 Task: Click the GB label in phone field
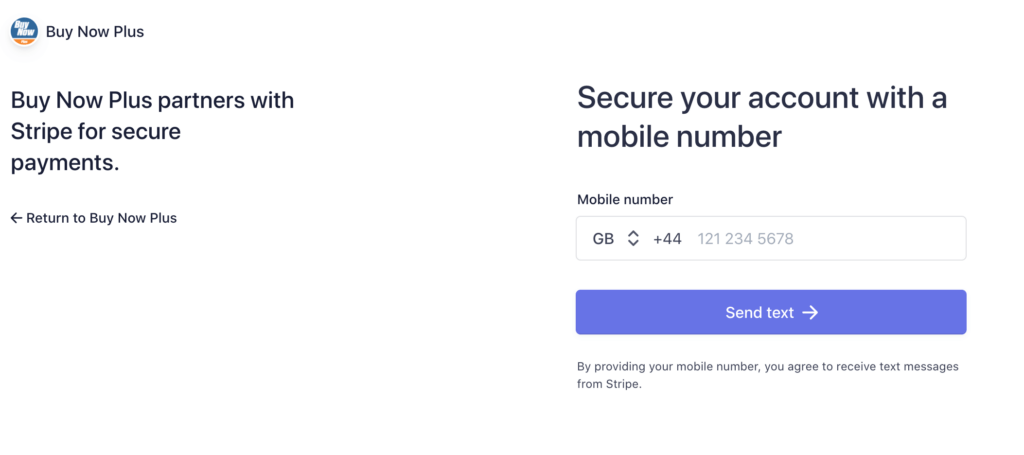coord(603,239)
